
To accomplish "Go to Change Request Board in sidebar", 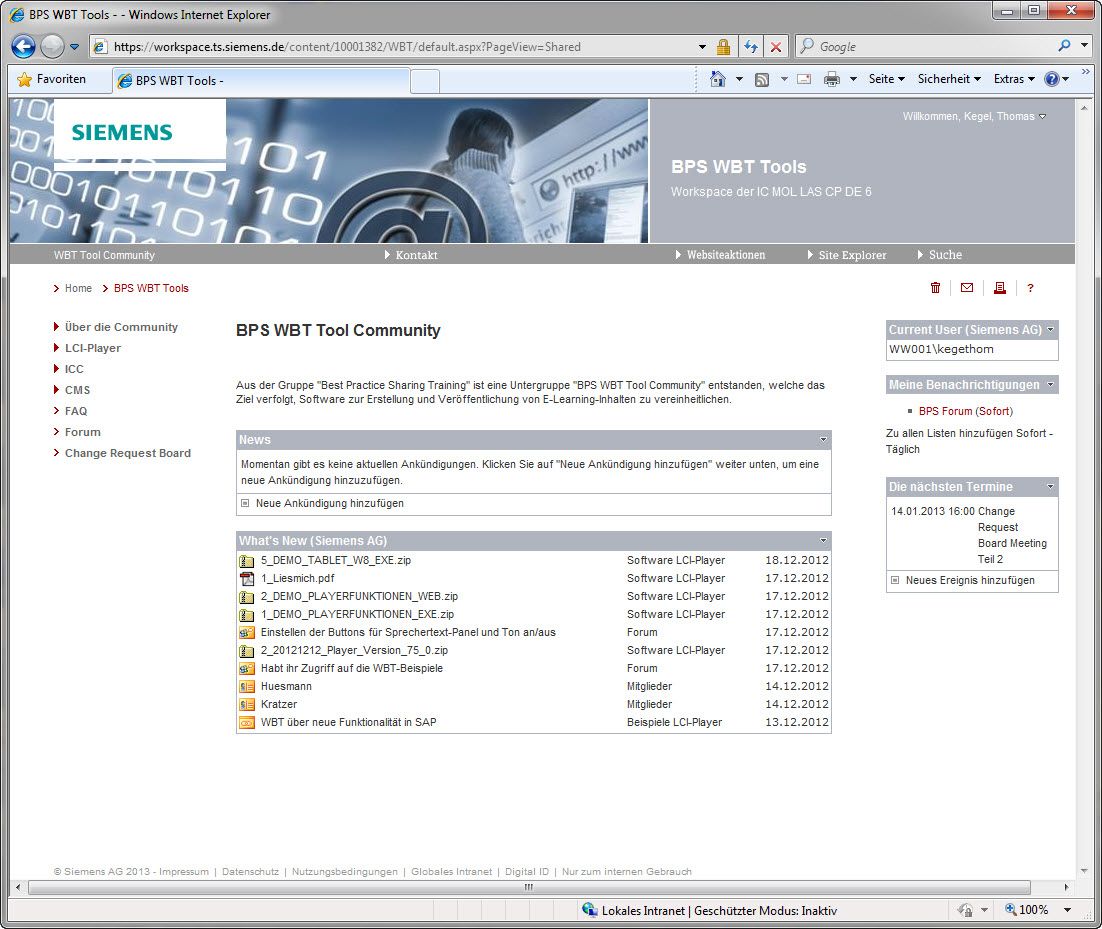I will click(127, 453).
